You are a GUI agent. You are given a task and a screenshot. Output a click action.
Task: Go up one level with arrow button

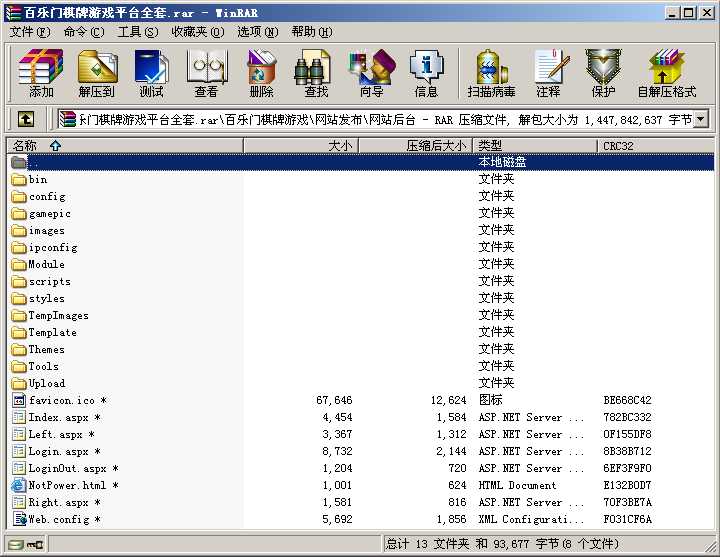[26, 119]
